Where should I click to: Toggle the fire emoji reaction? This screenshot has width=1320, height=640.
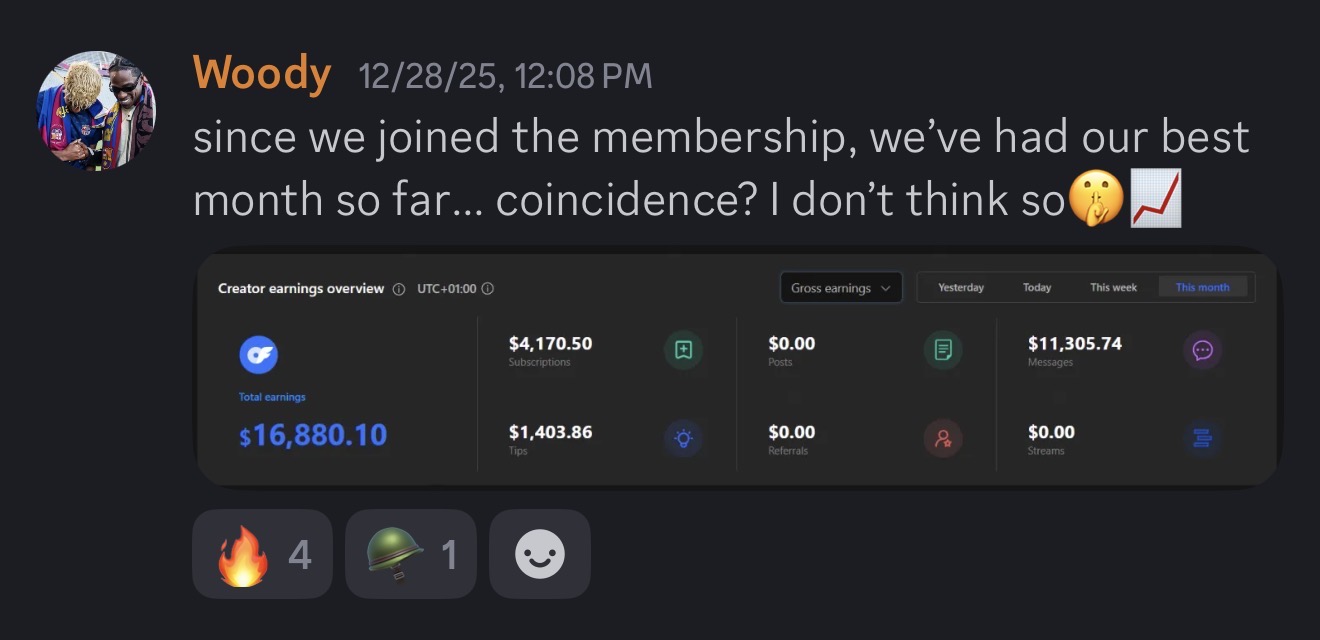tap(262, 554)
